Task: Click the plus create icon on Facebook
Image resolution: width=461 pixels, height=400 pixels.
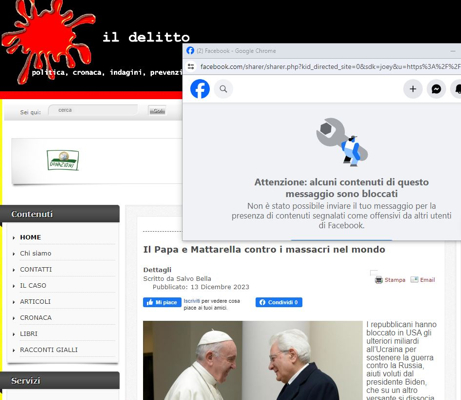Action: pos(413,89)
